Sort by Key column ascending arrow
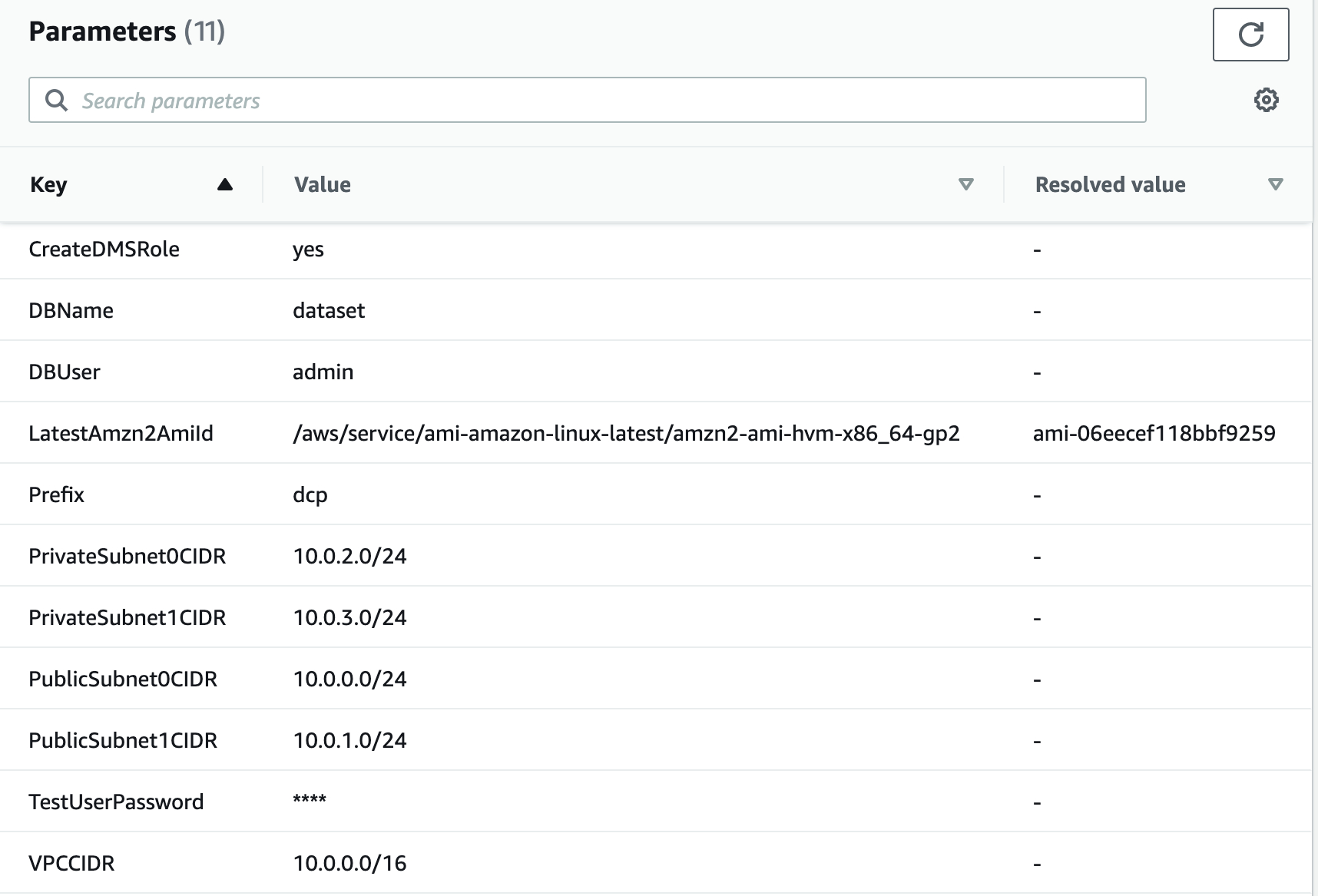 [224, 184]
